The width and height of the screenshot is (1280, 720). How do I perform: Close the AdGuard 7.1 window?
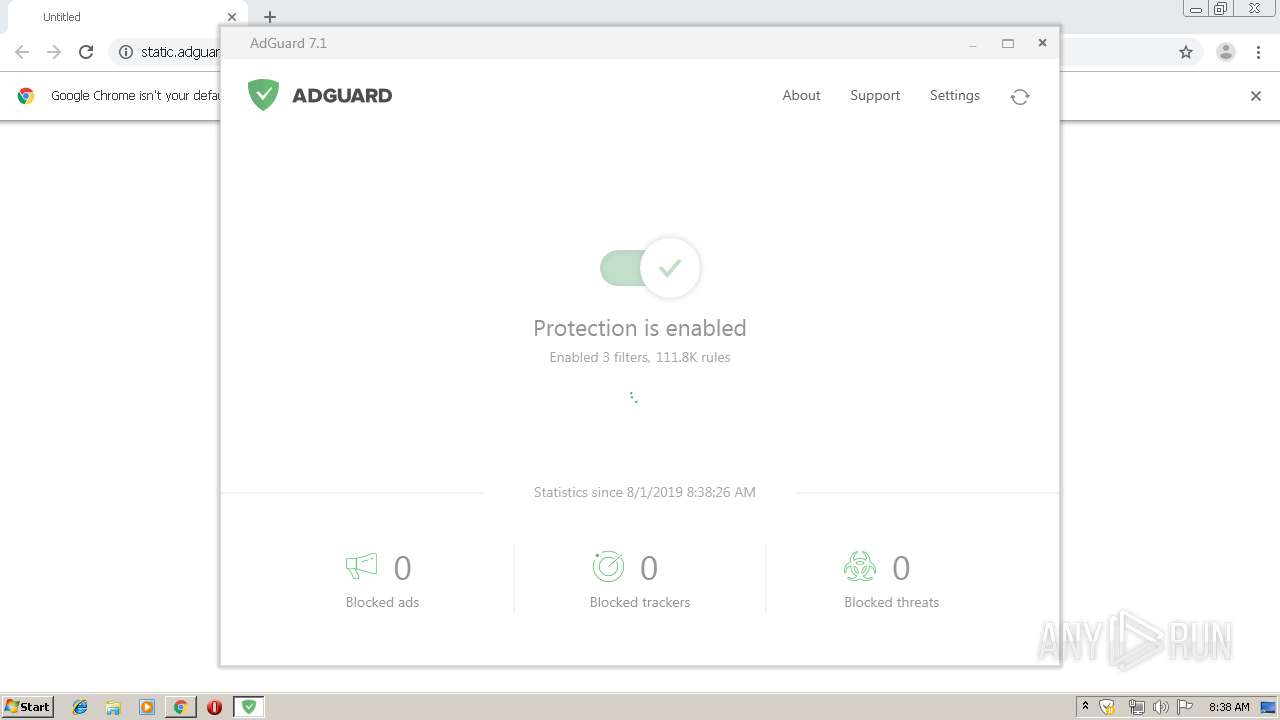tap(1042, 43)
